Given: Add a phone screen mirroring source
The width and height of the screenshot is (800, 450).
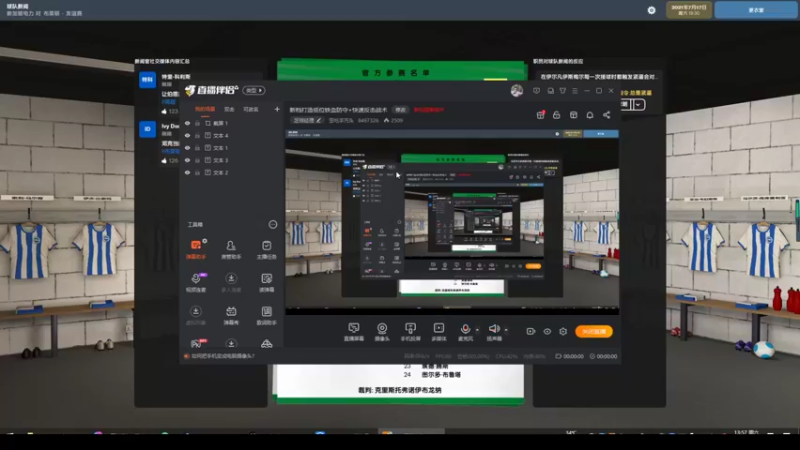Looking at the screenshot, I should (410, 332).
